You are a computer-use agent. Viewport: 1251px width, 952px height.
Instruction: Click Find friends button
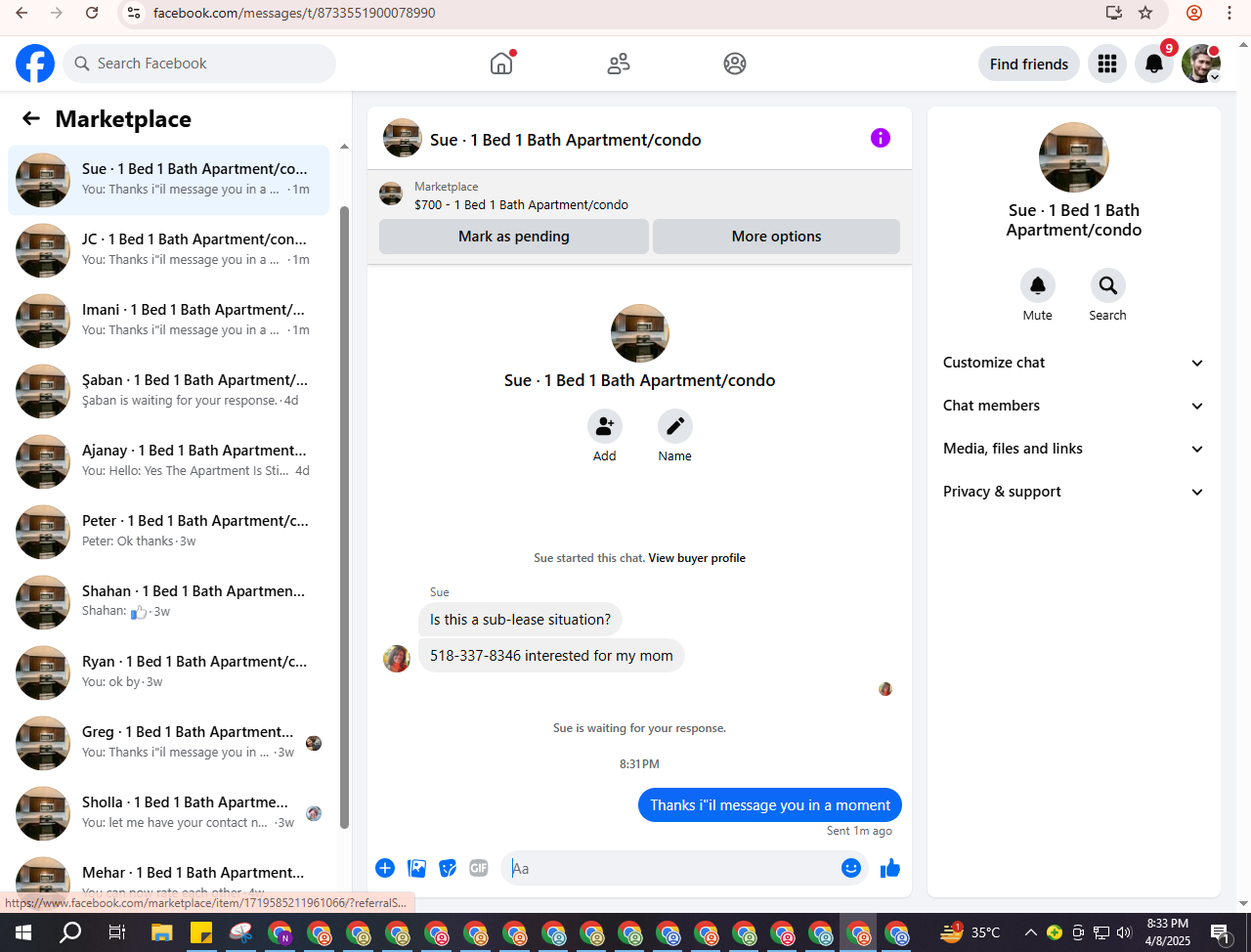pos(1029,64)
